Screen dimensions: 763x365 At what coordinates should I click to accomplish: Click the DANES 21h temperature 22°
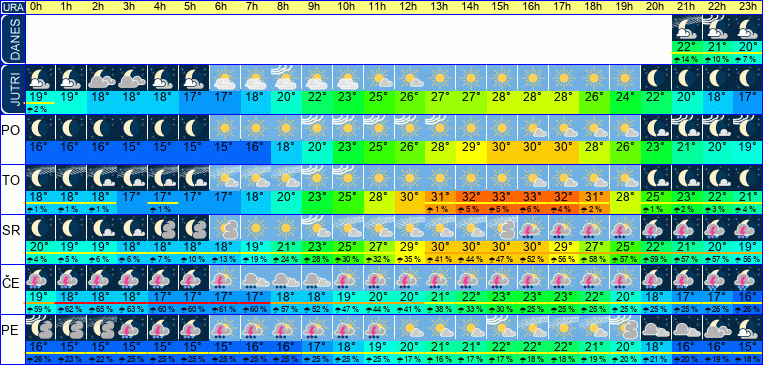coord(687,47)
